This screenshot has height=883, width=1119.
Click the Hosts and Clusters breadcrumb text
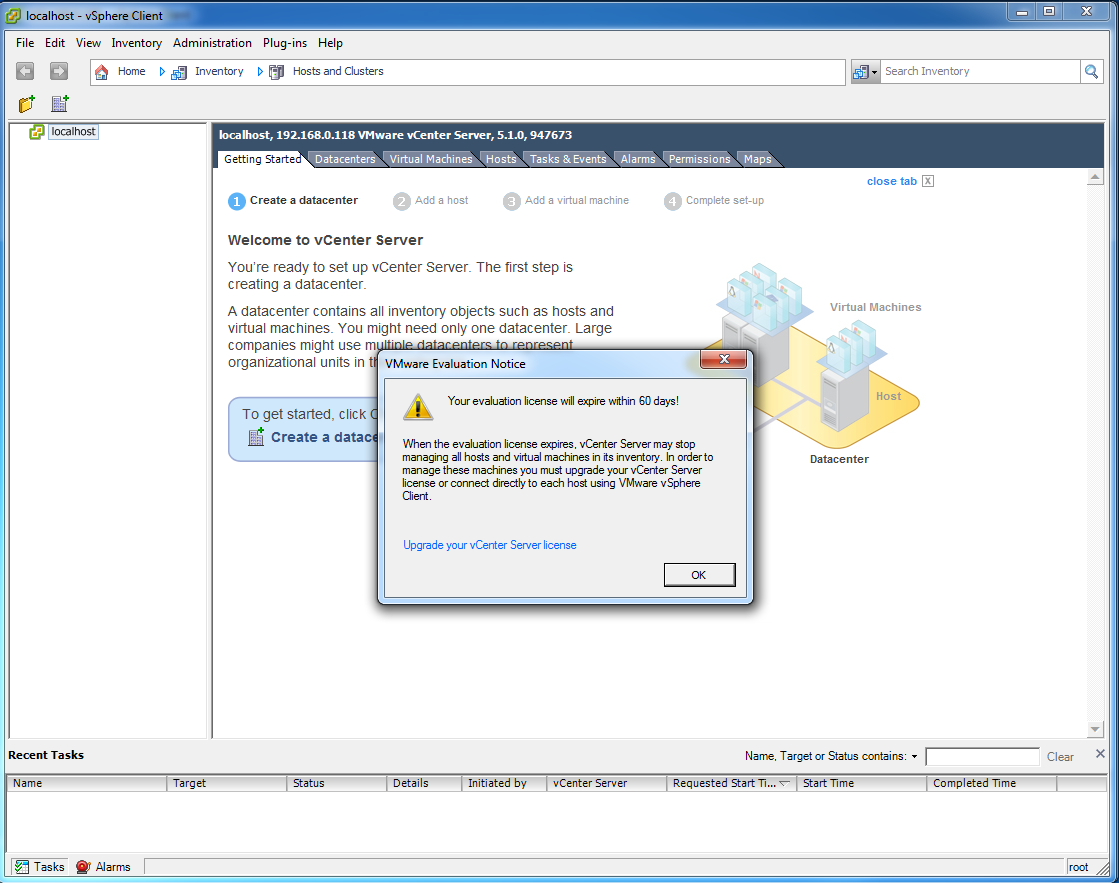click(338, 71)
